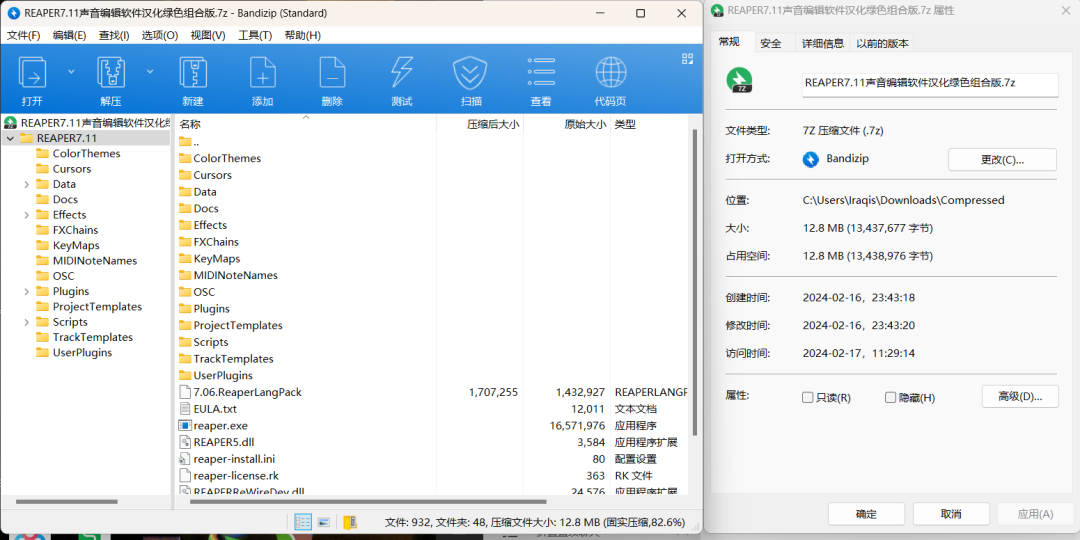Open the dropdown arrow next to 解压

(149, 71)
